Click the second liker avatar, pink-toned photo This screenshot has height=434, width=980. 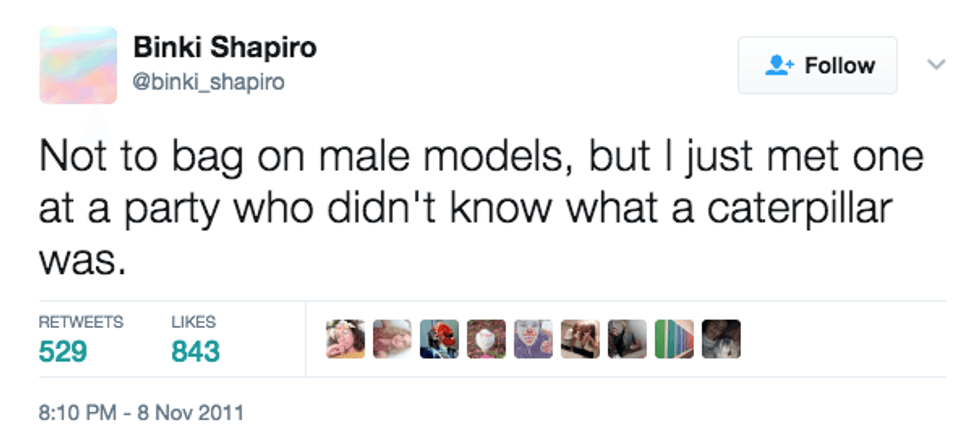click(392, 340)
